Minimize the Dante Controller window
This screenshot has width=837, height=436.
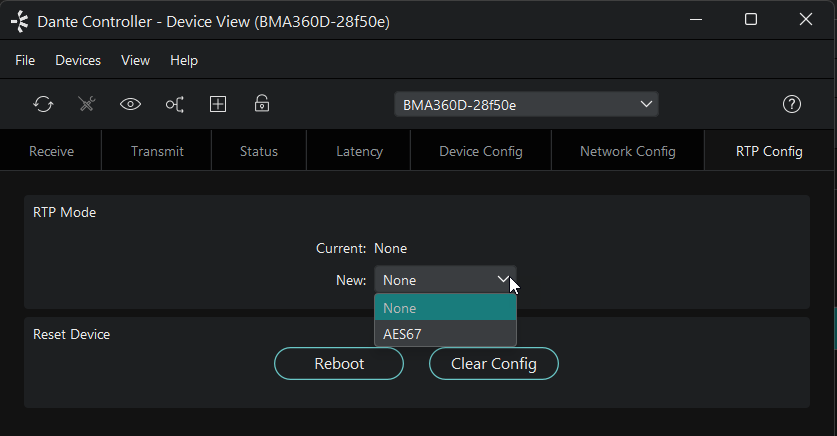pyautogui.click(x=696, y=20)
